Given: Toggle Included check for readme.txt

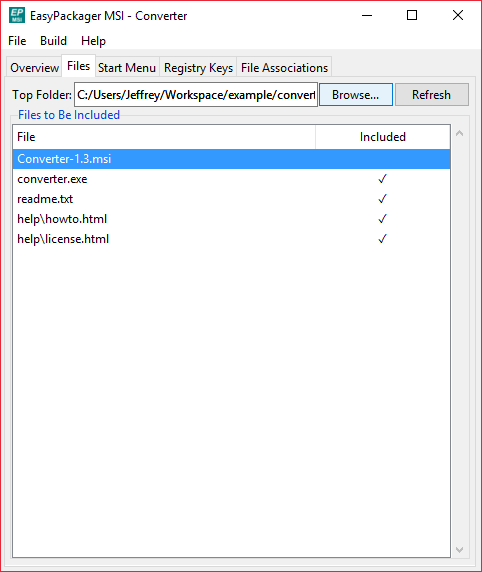Looking at the screenshot, I should coord(382,199).
